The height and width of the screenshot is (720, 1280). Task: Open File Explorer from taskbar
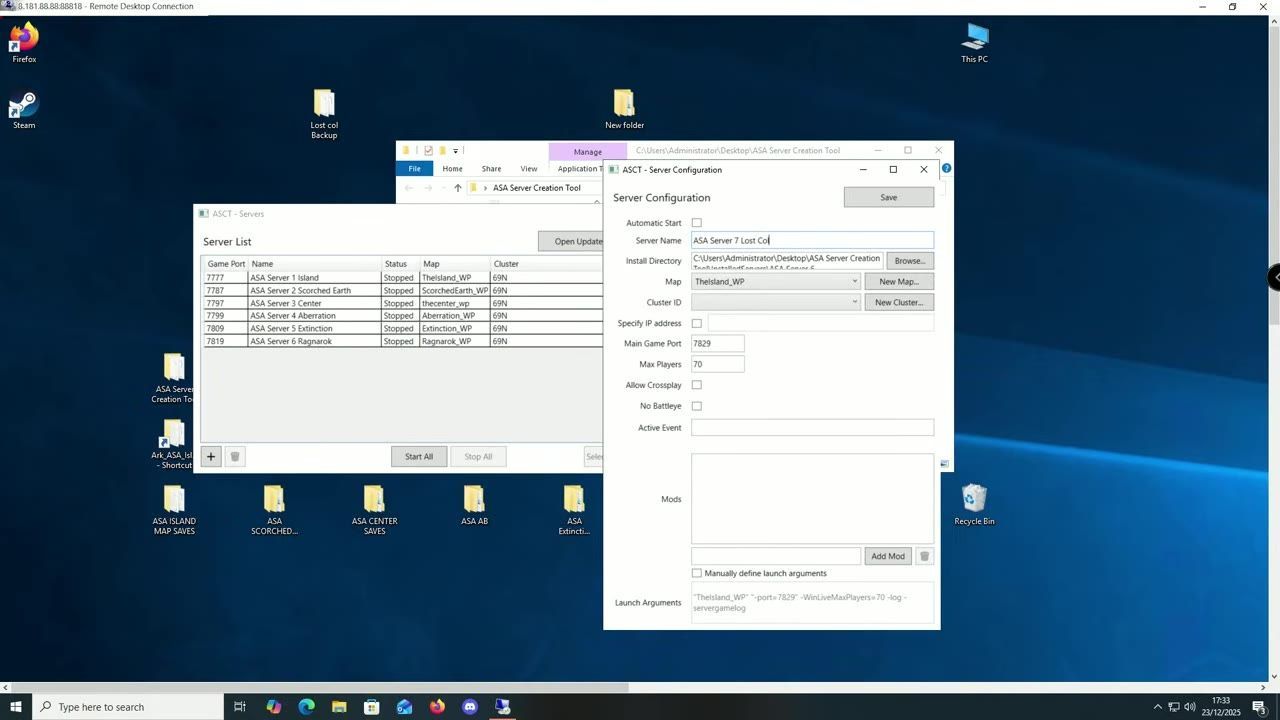click(x=339, y=707)
